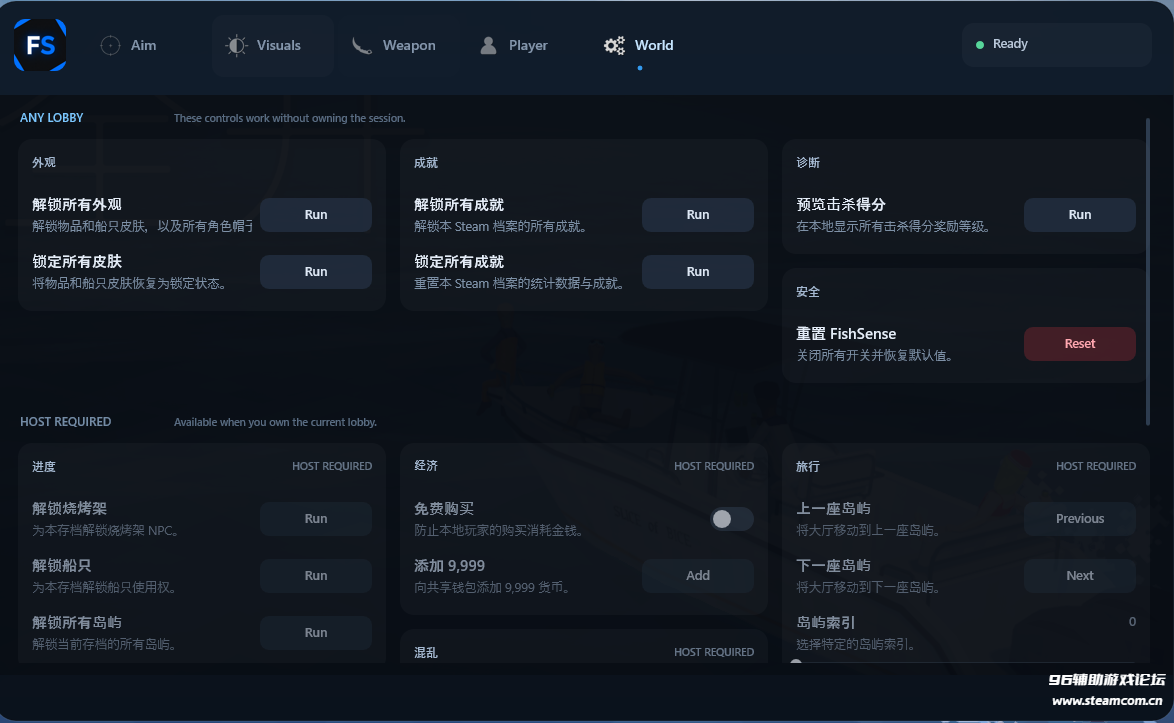Click the 外观 card title
Image resolution: width=1174 pixels, height=723 pixels.
43,162
